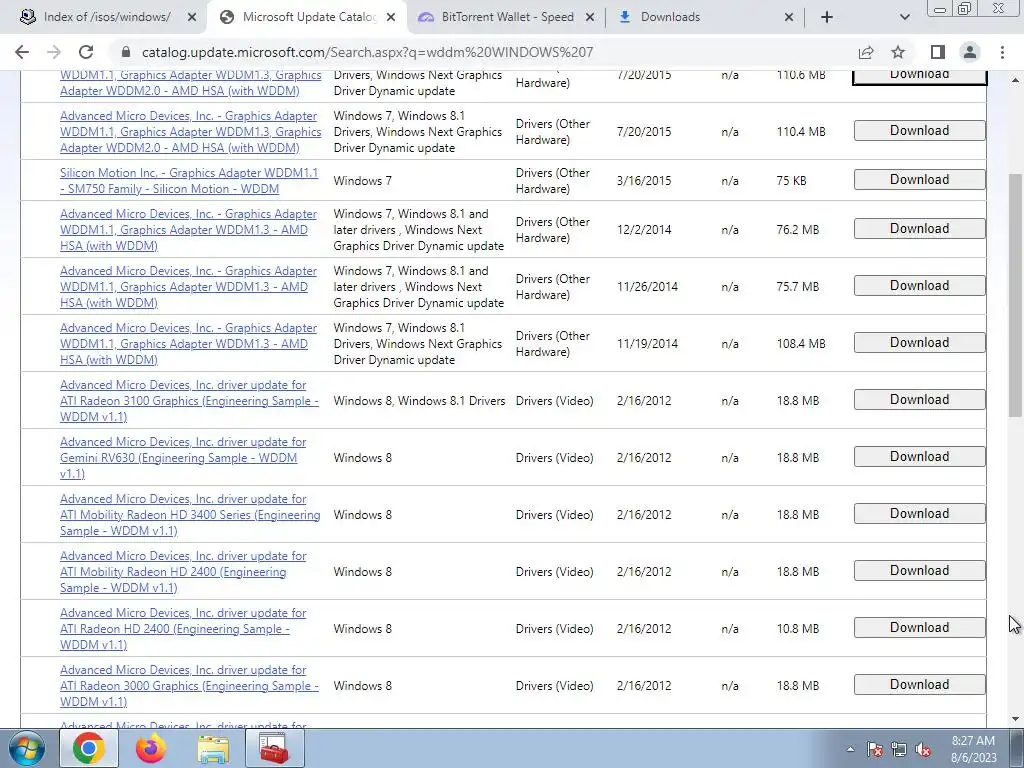Screen dimensions: 1024x768
Task: Select the 3/16/2015 date cell
Action: pos(644,181)
